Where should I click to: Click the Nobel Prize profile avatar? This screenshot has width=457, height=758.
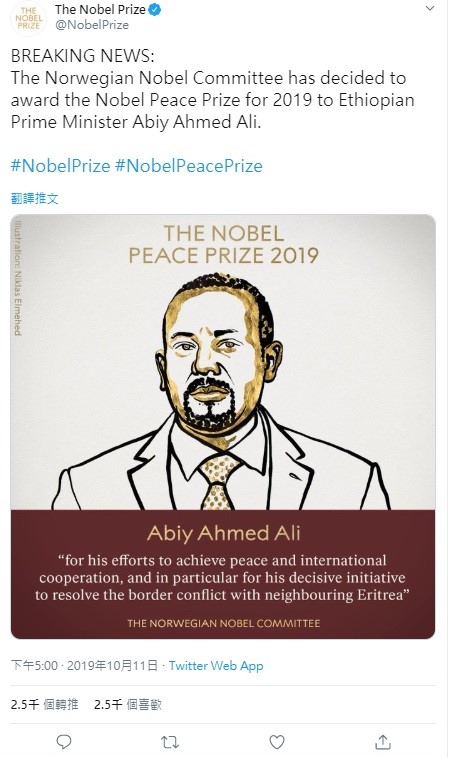29,18
